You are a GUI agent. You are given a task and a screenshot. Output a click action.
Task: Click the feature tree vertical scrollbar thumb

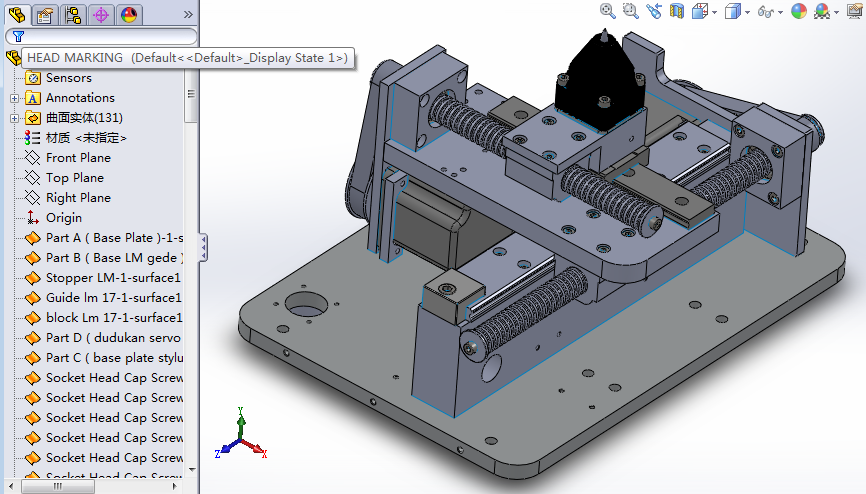pos(191,96)
